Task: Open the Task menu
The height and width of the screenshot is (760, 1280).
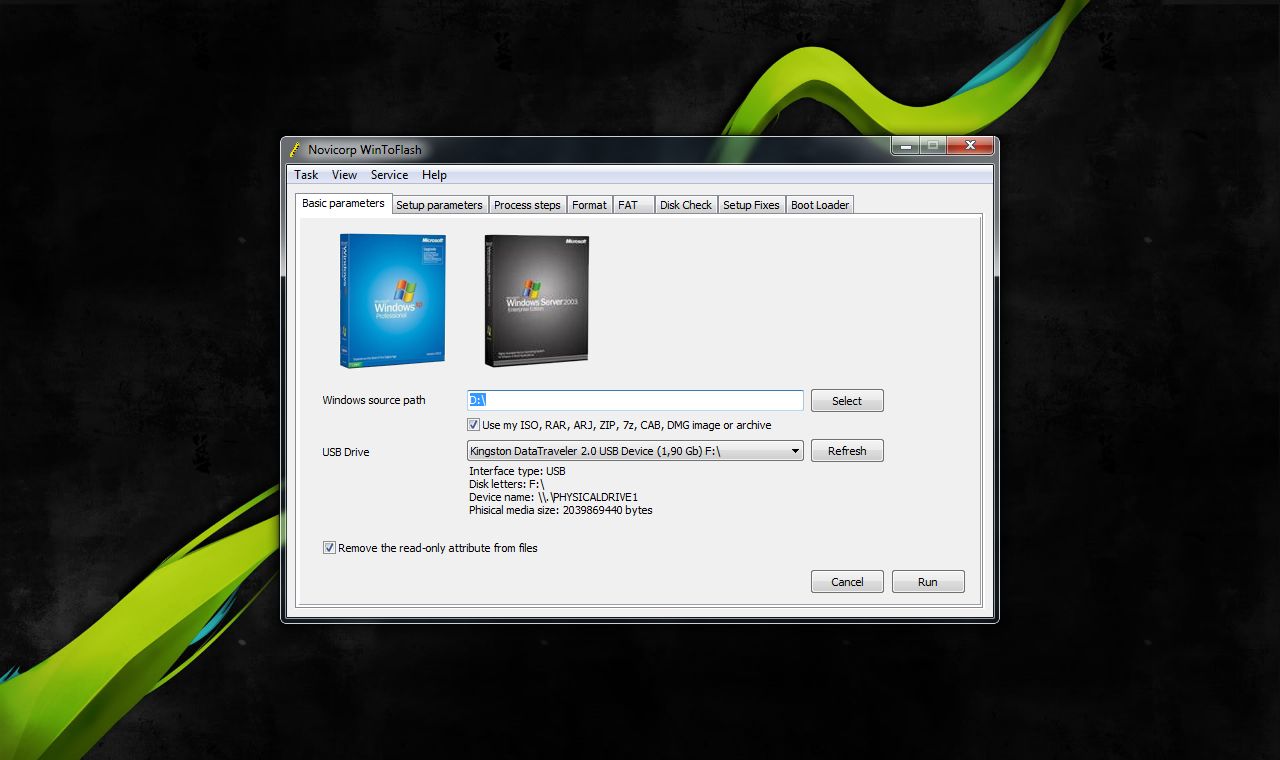Action: click(306, 175)
